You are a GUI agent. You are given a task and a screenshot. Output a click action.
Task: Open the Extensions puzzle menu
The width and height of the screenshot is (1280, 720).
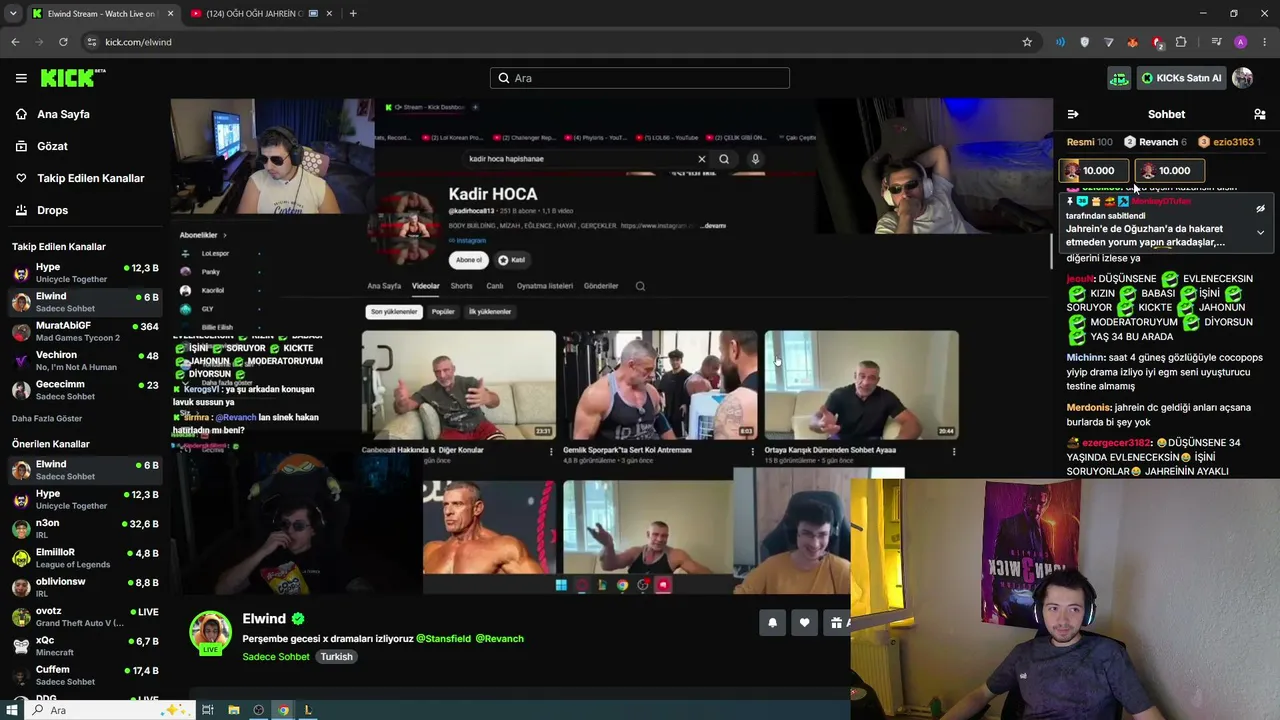coord(1181,42)
